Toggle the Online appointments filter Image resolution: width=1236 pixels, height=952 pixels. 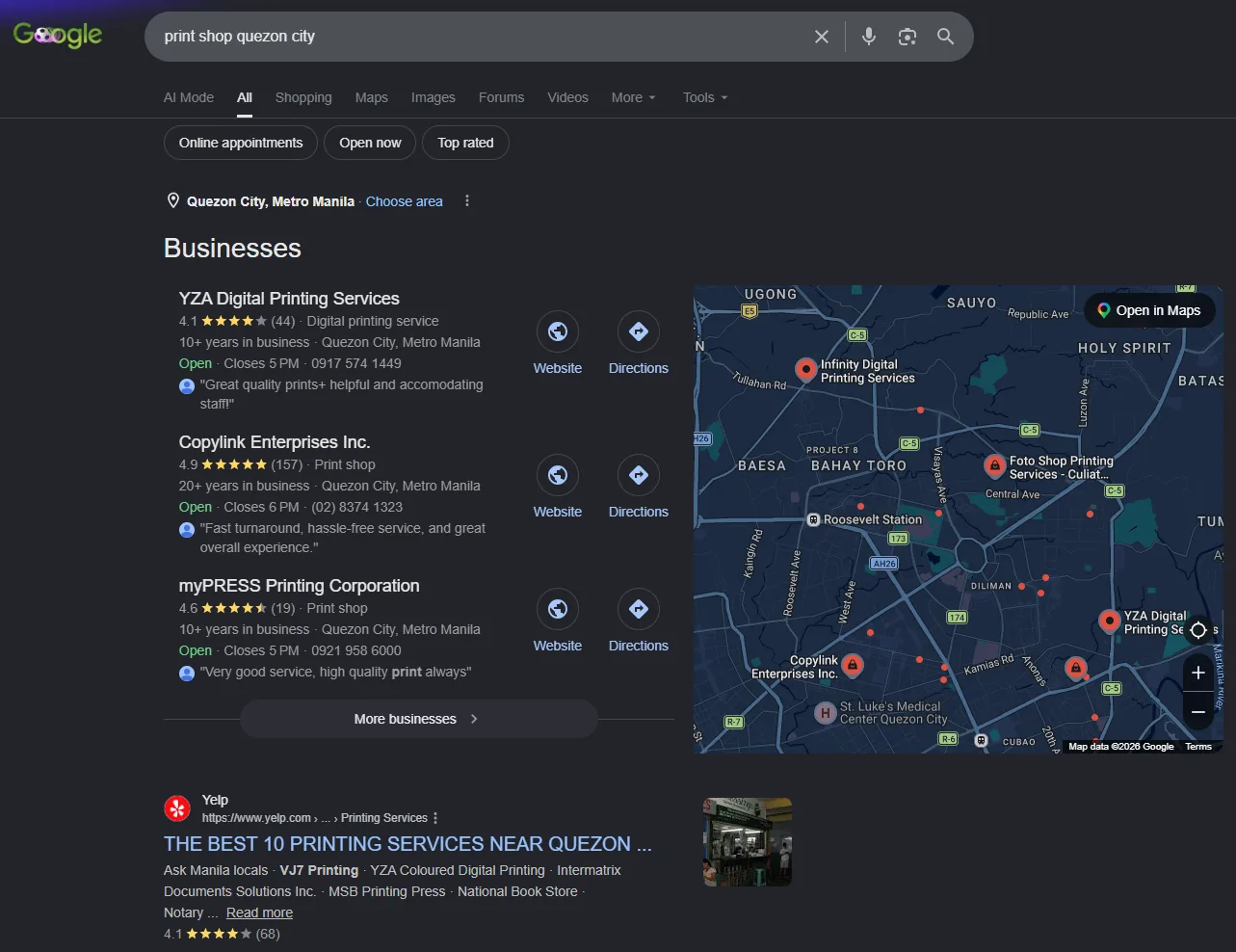241,143
